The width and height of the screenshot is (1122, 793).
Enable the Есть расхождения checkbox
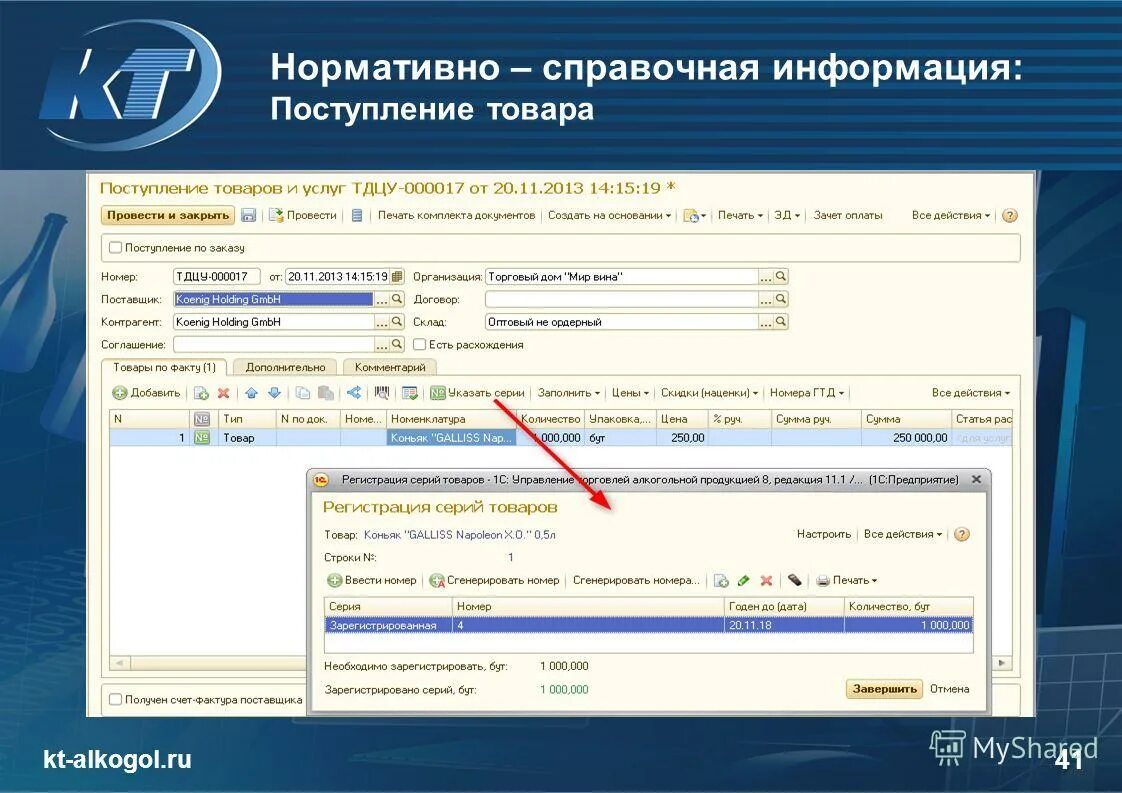click(x=418, y=343)
